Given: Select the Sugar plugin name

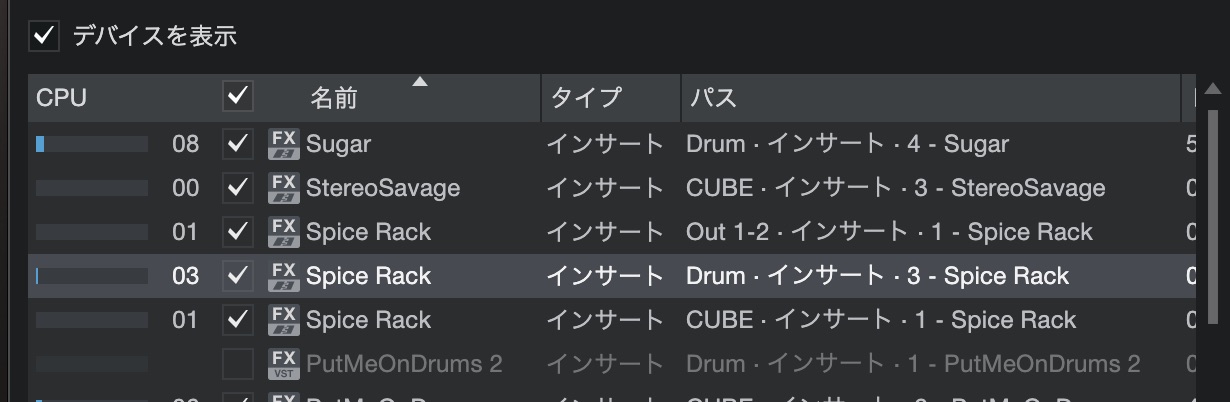Looking at the screenshot, I should tap(338, 144).
